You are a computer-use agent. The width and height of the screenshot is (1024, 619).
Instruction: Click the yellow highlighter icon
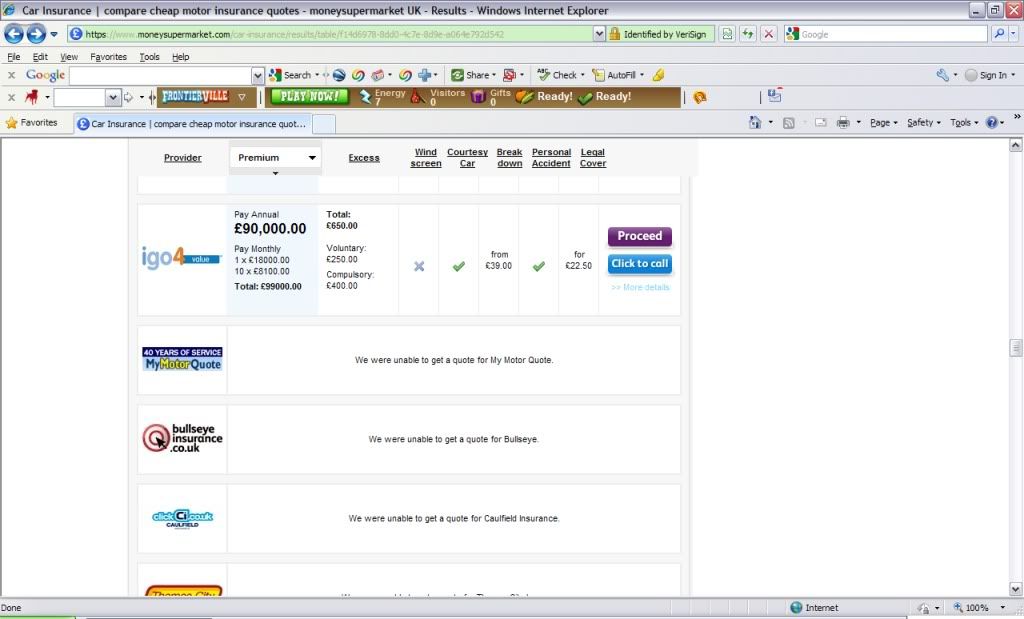click(658, 75)
